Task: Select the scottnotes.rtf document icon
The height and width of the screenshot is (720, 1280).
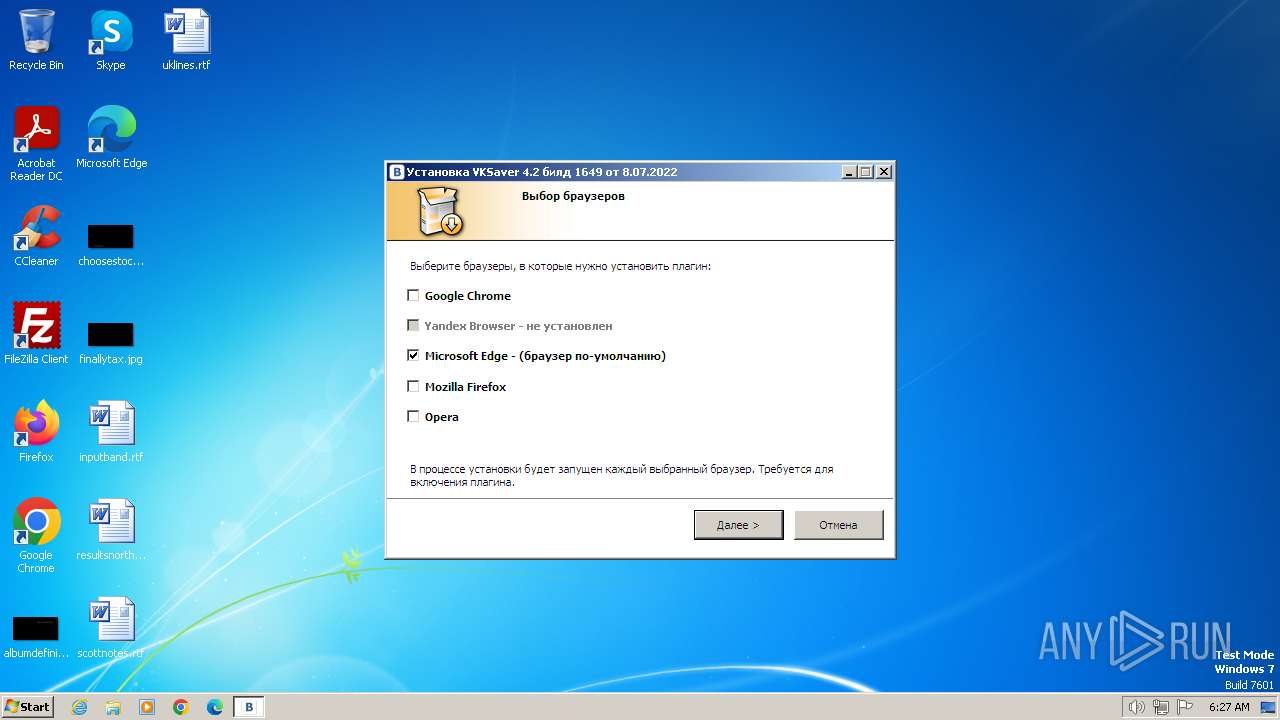Action: pos(111,627)
